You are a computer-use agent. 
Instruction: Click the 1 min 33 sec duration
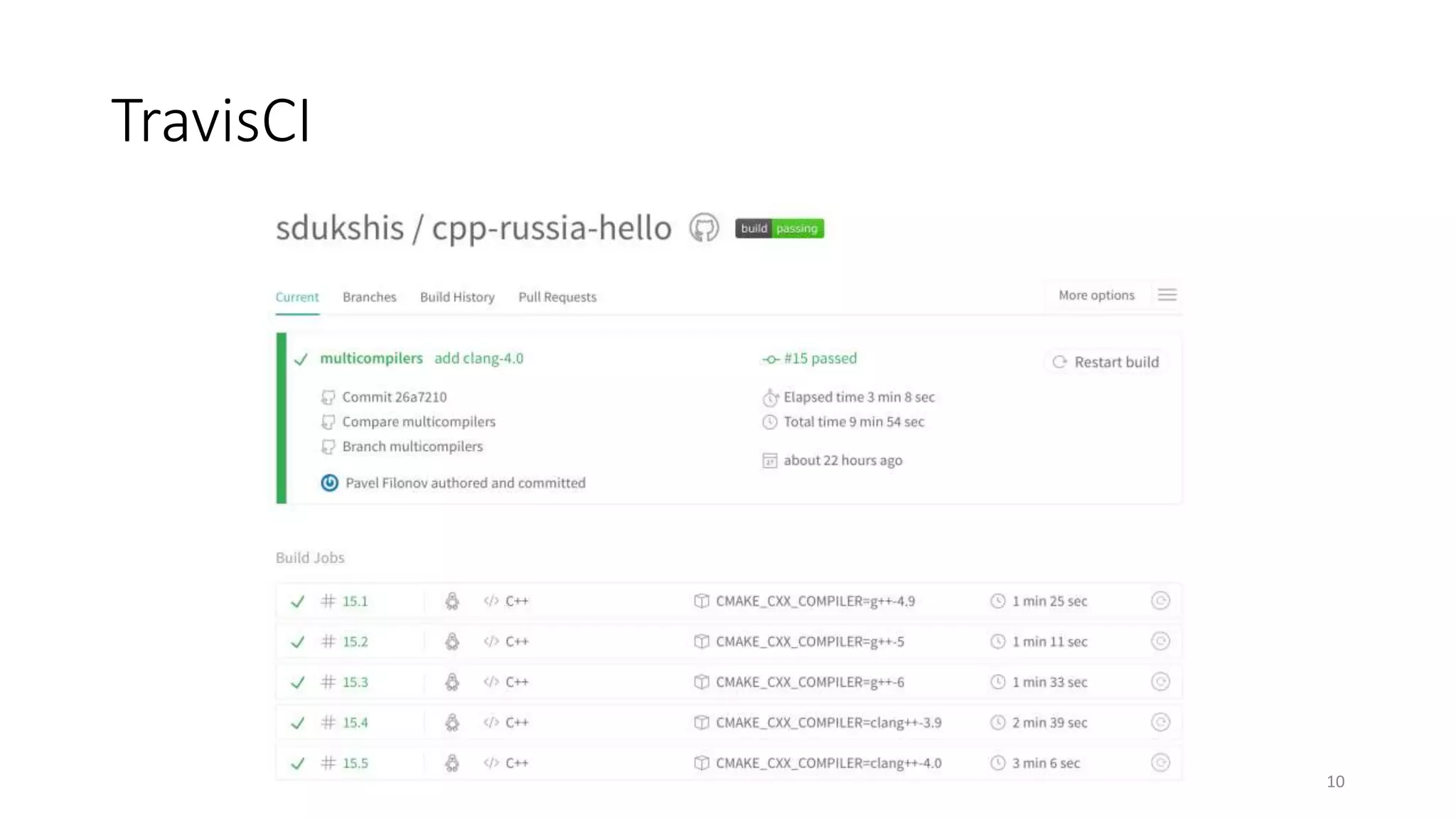point(1049,682)
